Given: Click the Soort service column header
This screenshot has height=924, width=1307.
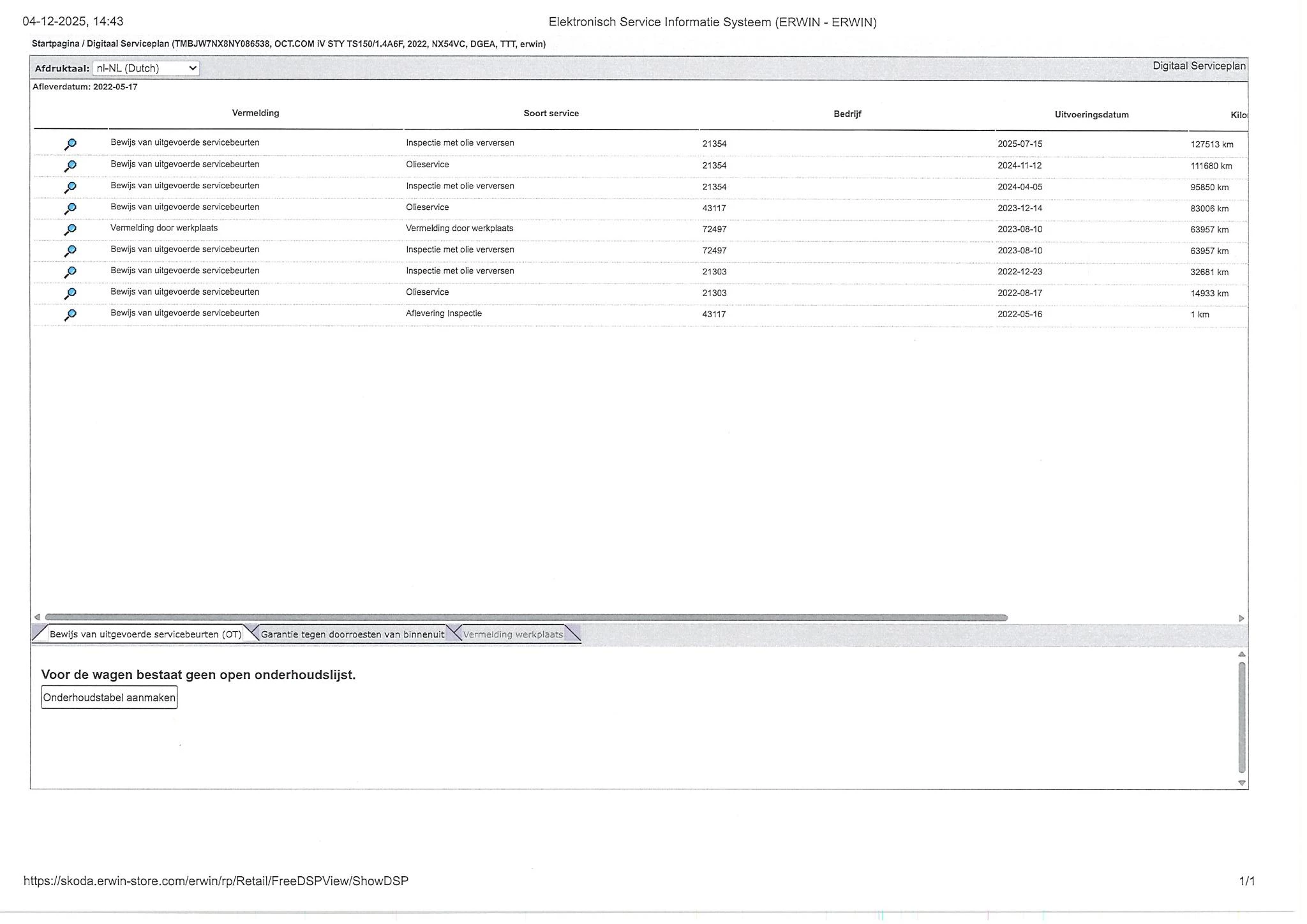Looking at the screenshot, I should [551, 114].
